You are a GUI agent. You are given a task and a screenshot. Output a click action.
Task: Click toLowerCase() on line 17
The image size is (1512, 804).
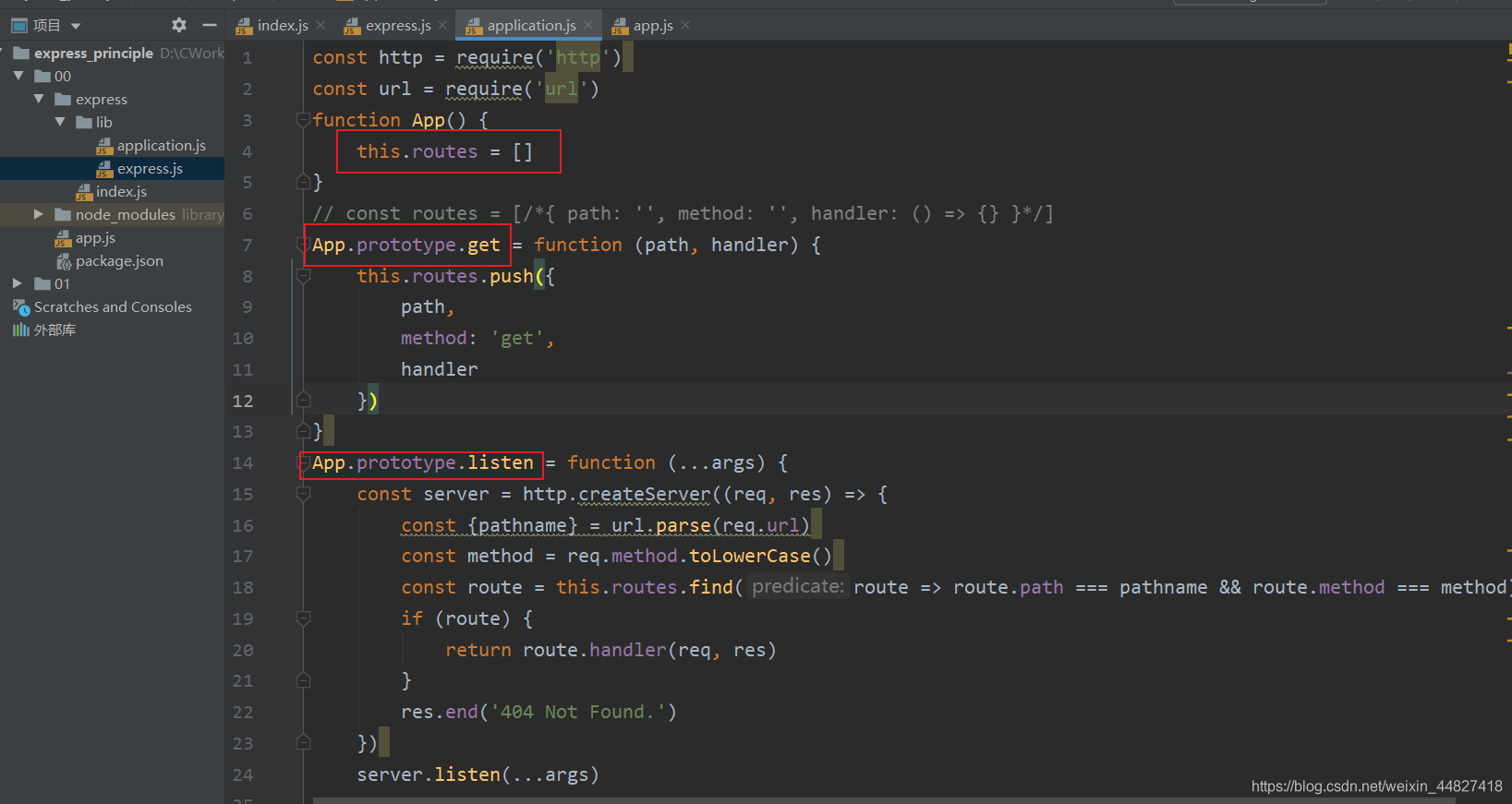(760, 556)
